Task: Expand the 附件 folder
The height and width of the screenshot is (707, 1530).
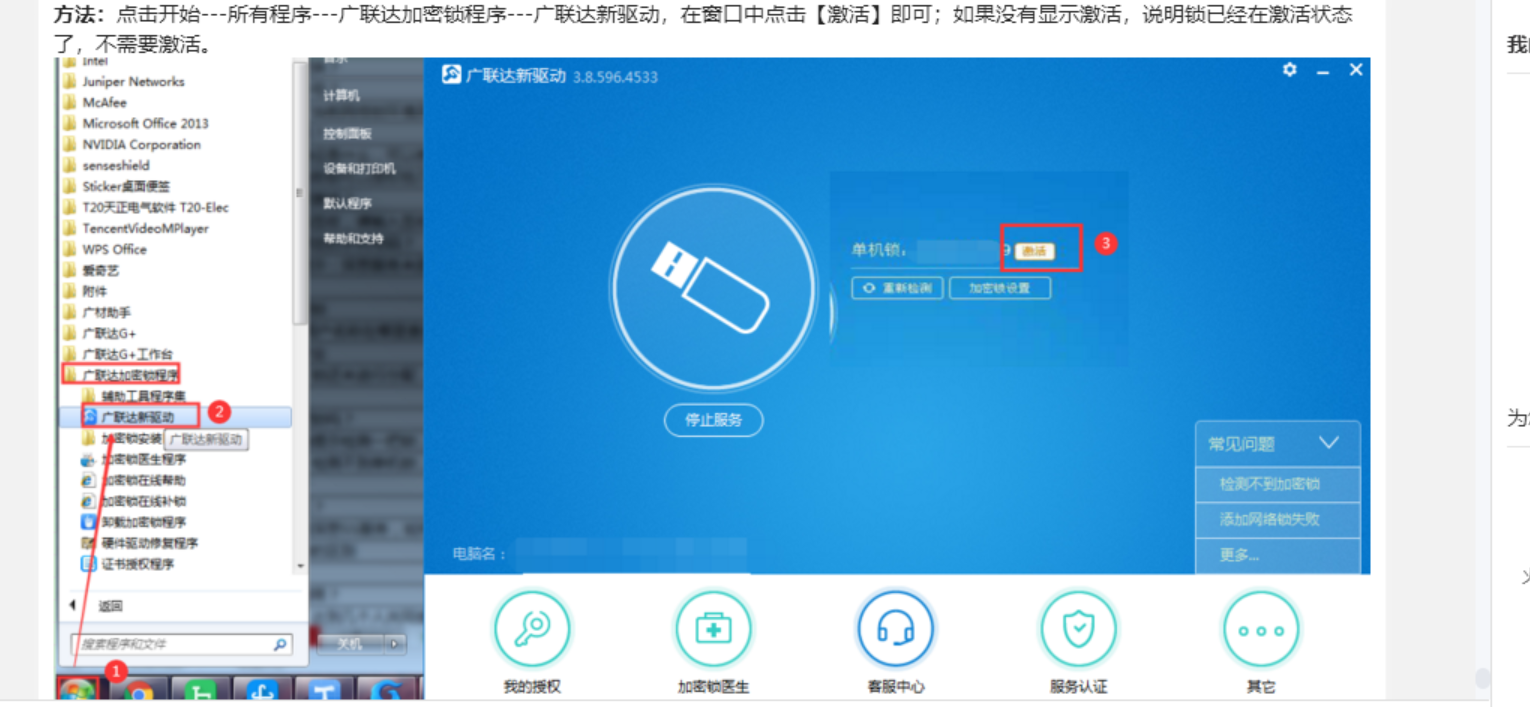Action: tap(84, 291)
